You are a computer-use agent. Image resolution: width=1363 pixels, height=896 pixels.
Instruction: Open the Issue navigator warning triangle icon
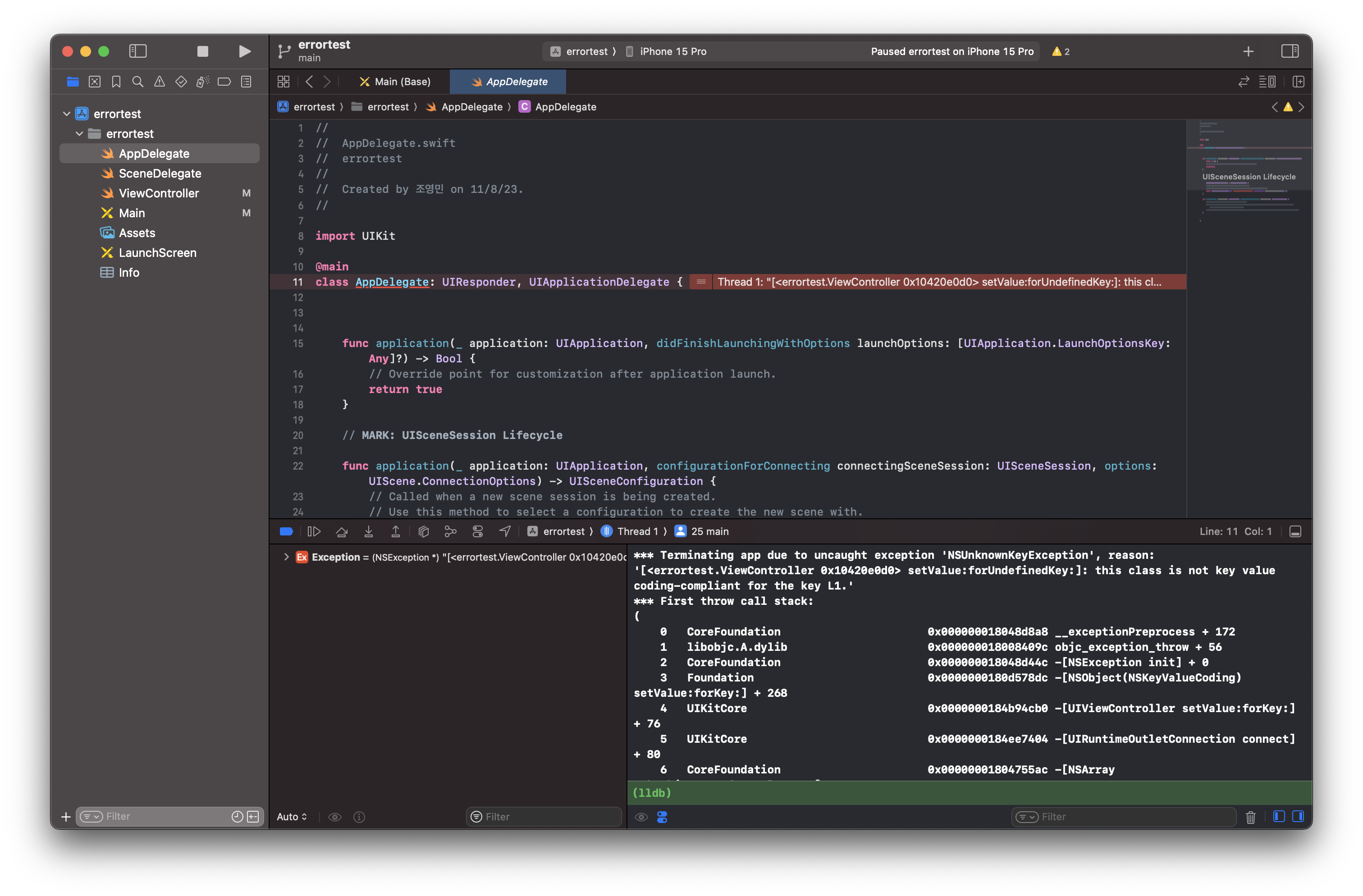159,82
